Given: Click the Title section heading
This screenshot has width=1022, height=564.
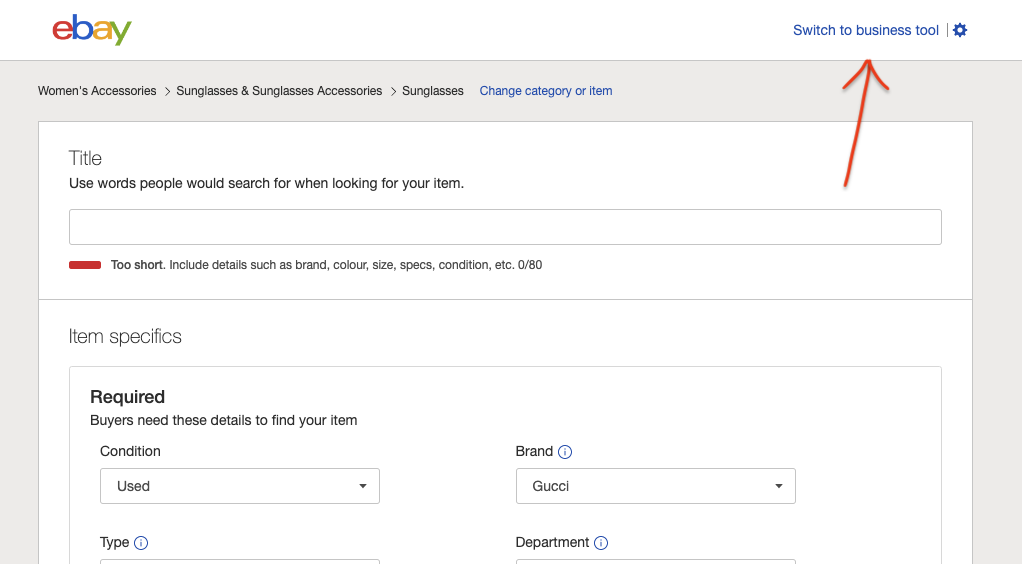Looking at the screenshot, I should tap(85, 158).
